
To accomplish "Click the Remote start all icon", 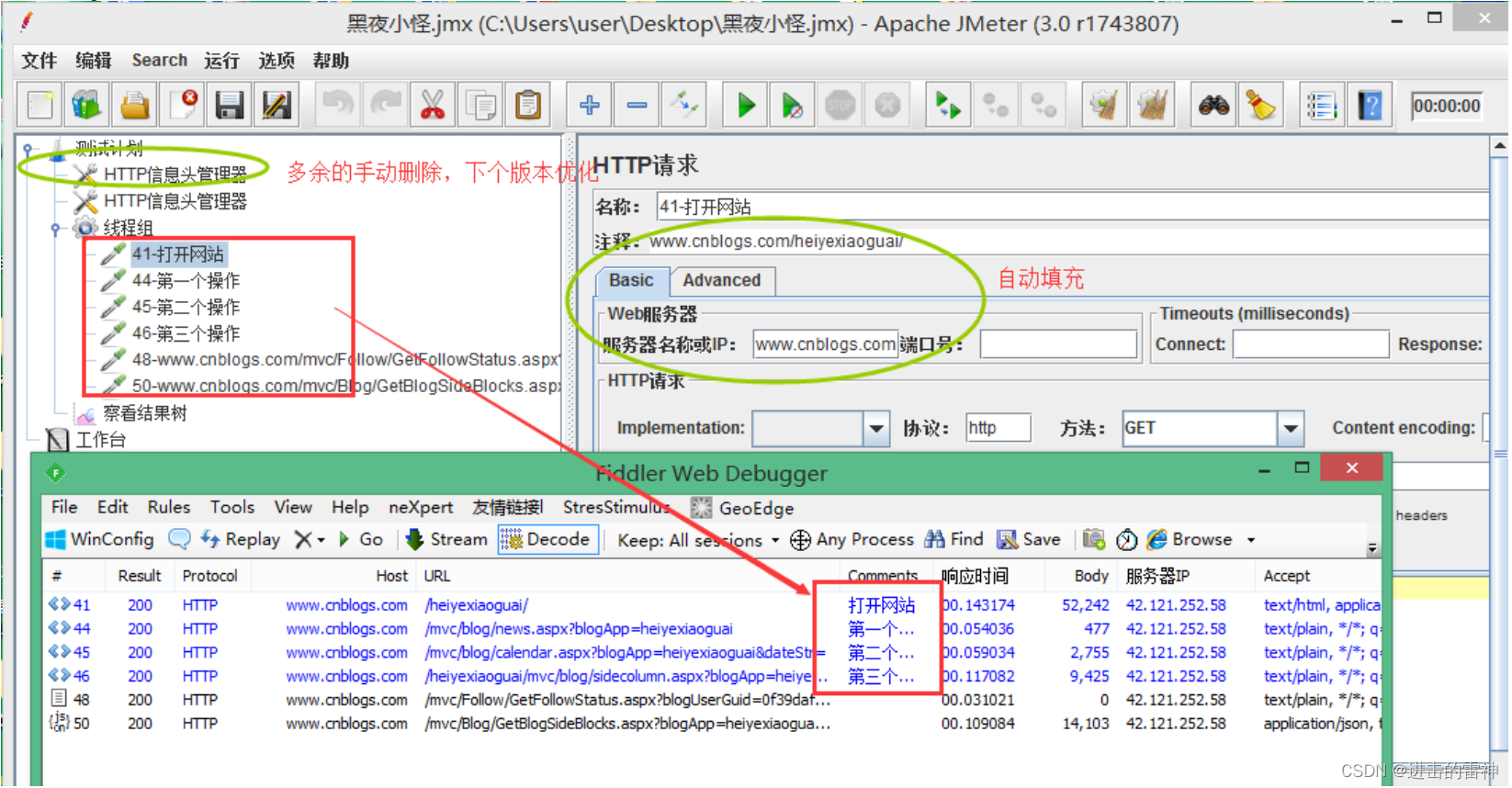I will click(948, 106).
